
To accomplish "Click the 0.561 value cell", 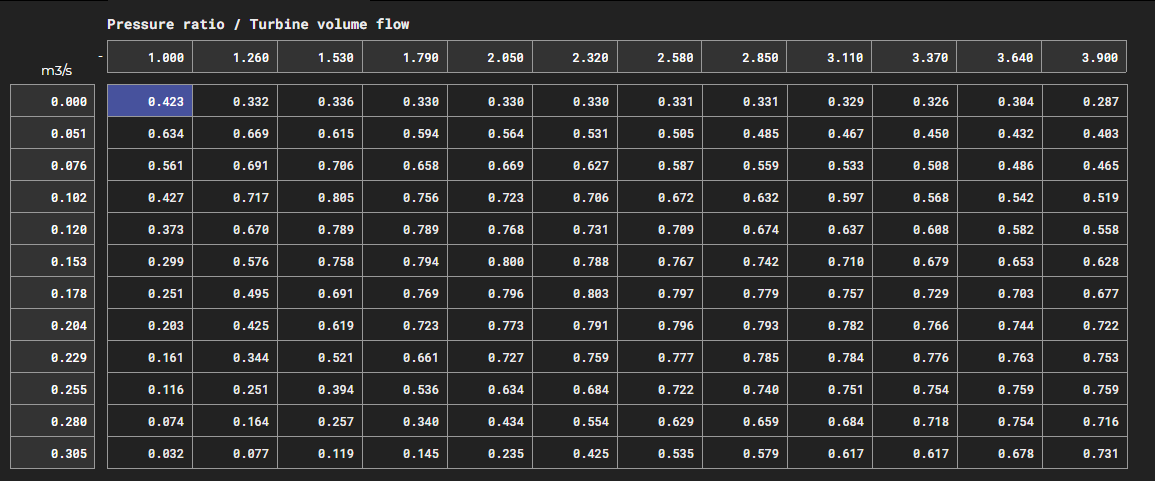I will point(150,165).
